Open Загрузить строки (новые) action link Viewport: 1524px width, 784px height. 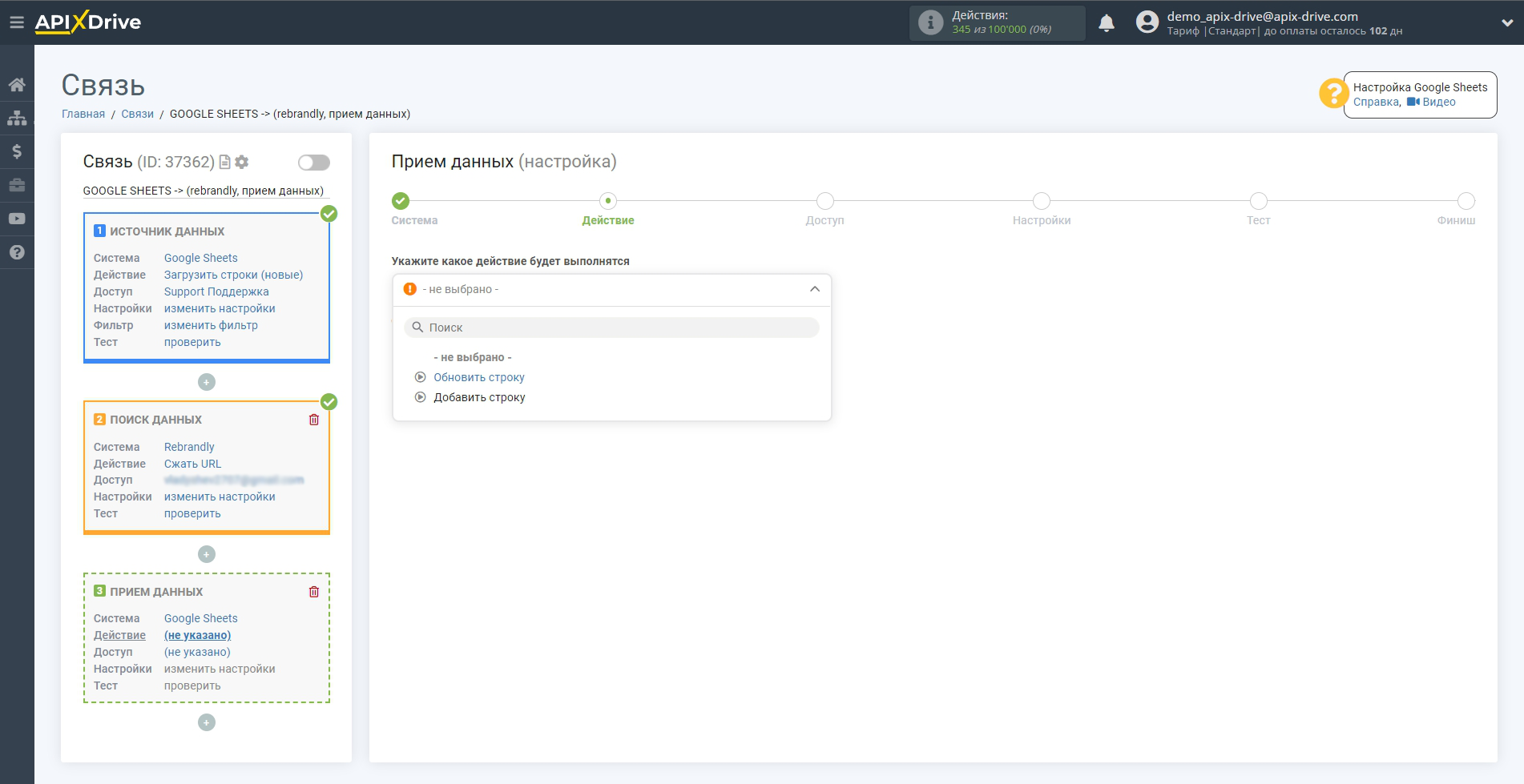click(233, 275)
